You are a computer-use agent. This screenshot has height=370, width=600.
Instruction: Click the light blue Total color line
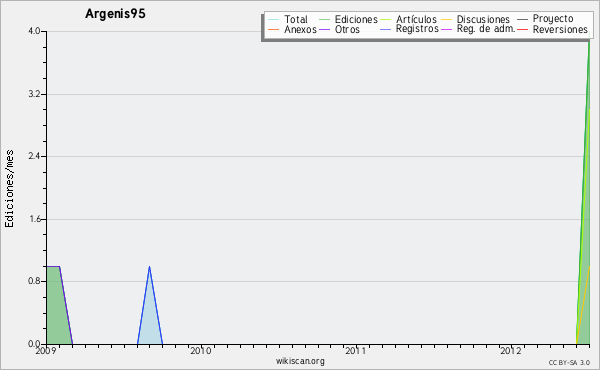[273, 19]
